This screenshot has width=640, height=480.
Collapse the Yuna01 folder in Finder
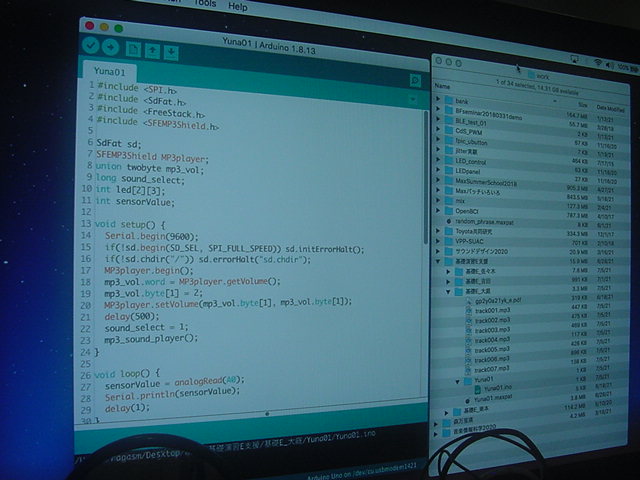pyautogui.click(x=458, y=382)
